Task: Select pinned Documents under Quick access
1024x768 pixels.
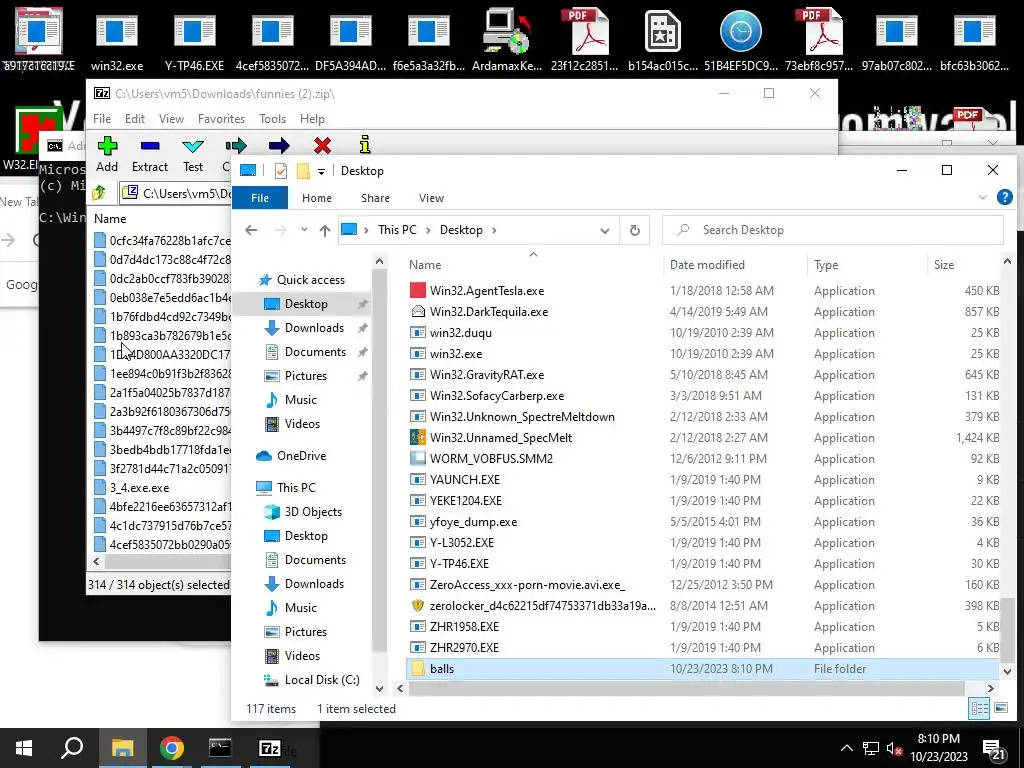Action: tap(315, 352)
